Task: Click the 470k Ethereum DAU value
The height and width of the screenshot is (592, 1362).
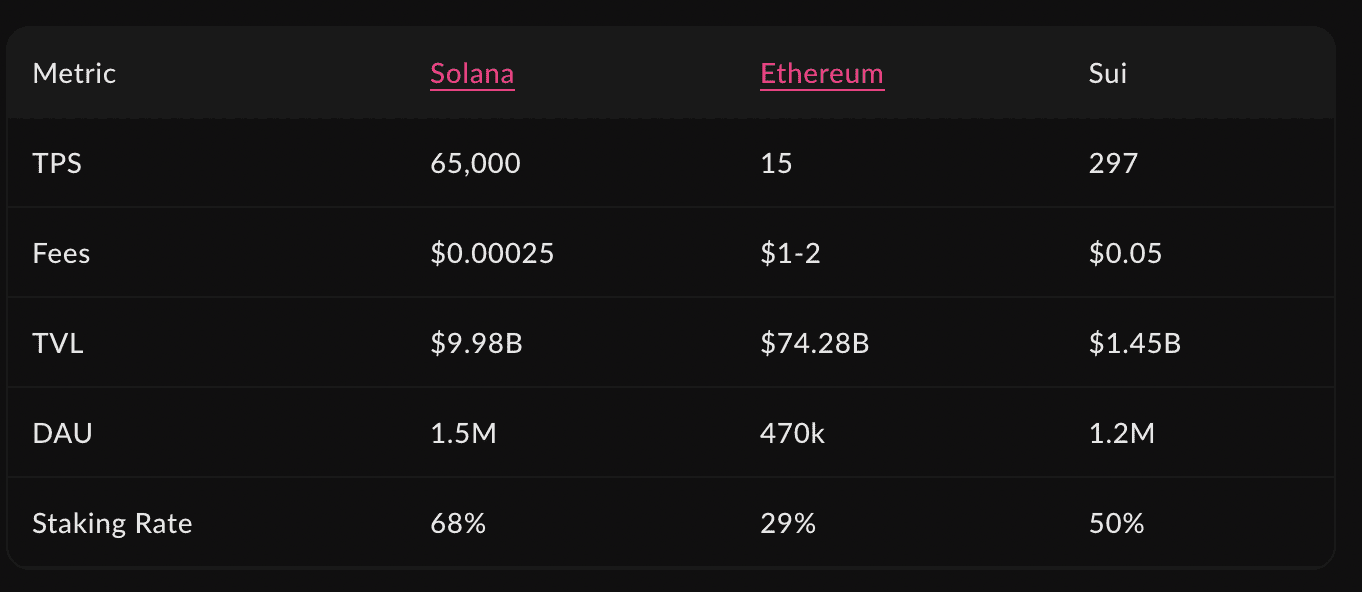Action: [792, 433]
